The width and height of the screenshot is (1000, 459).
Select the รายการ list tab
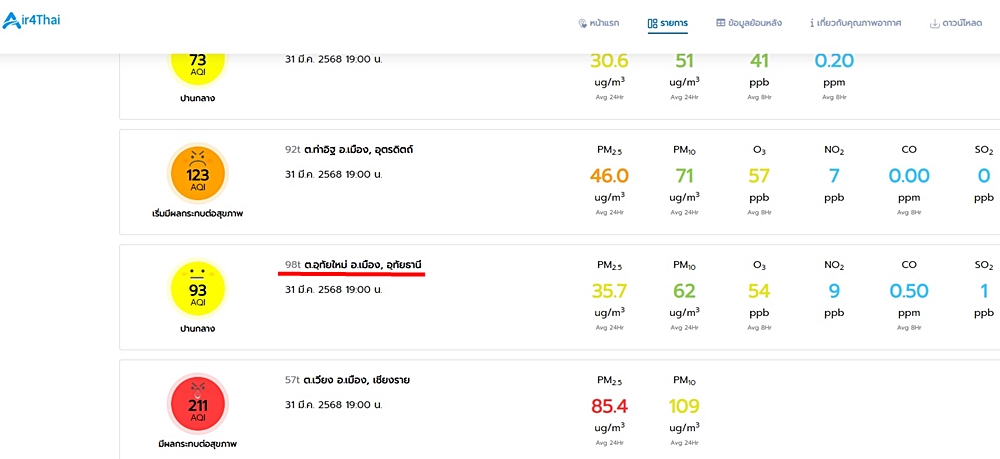pyautogui.click(x=668, y=23)
